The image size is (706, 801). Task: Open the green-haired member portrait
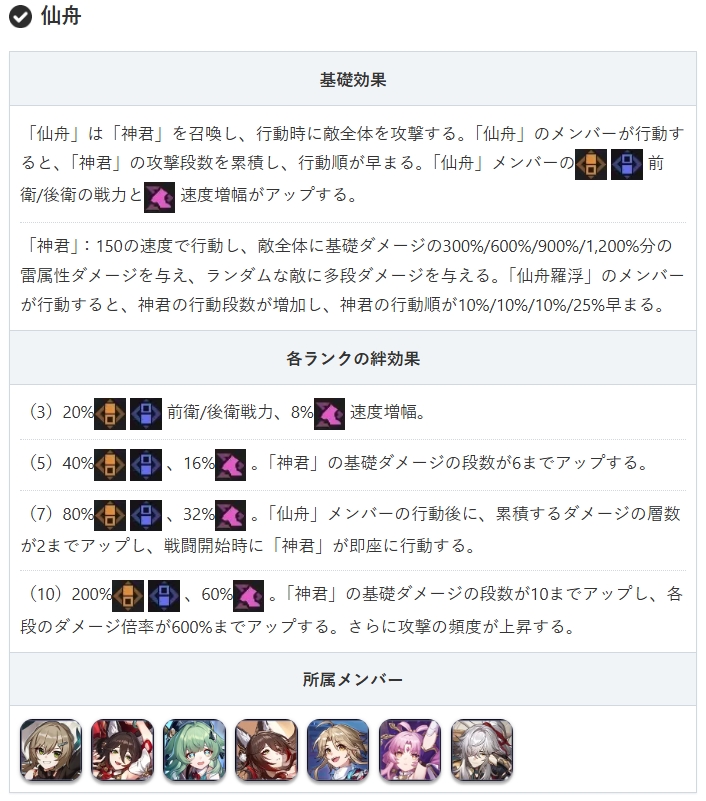tap(195, 750)
